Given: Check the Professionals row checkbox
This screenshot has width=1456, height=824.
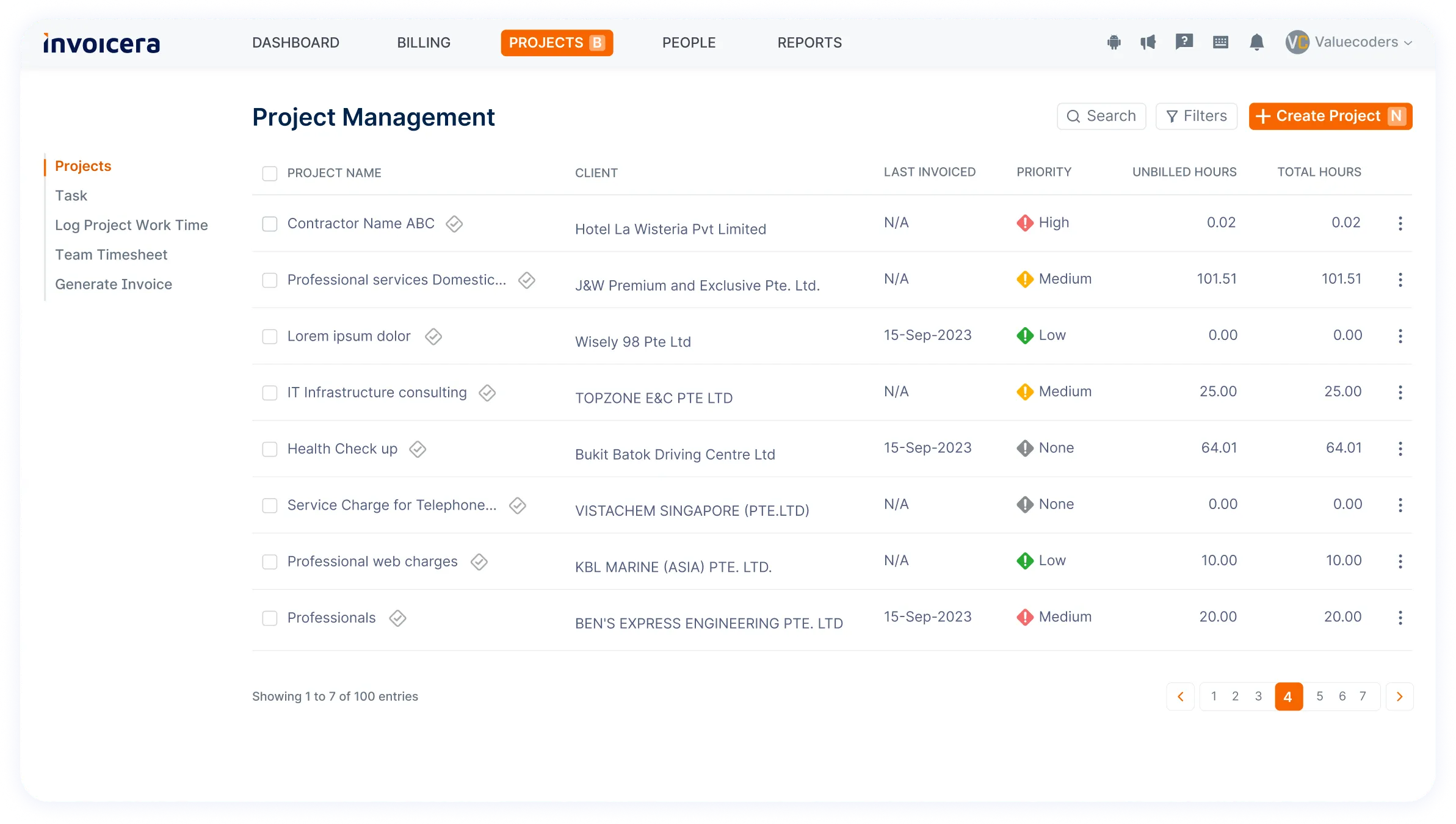Looking at the screenshot, I should tap(270, 618).
